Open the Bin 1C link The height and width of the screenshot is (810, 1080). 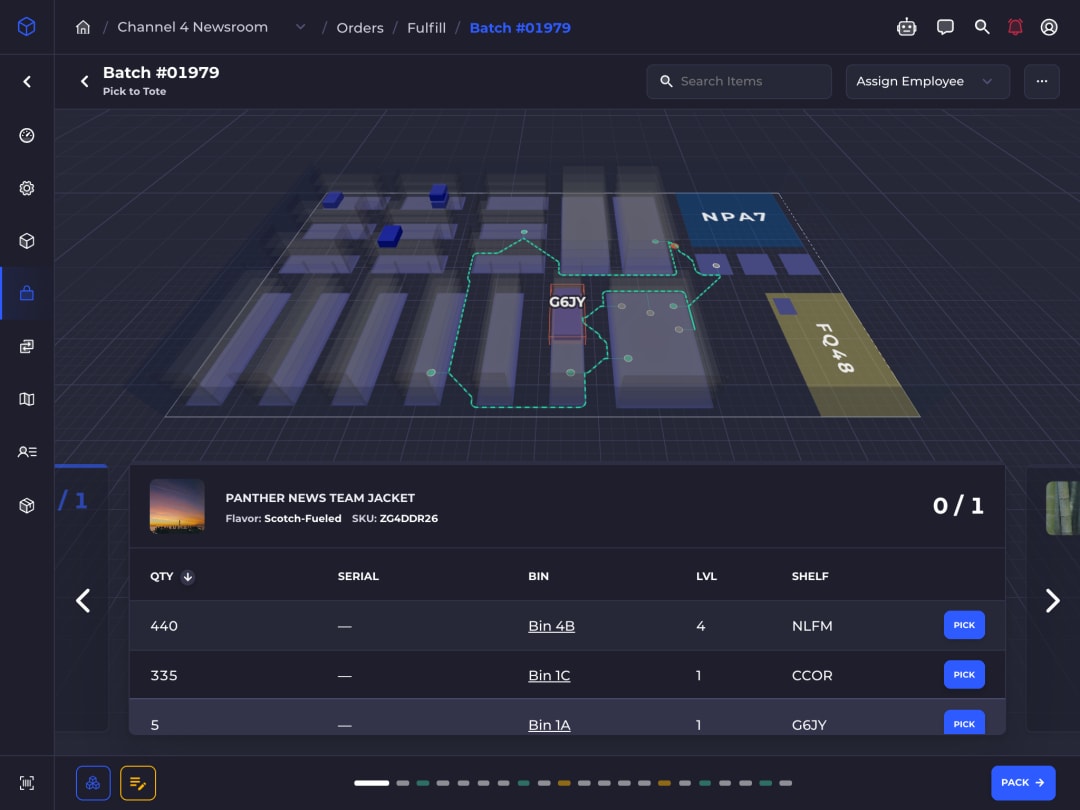(549, 676)
